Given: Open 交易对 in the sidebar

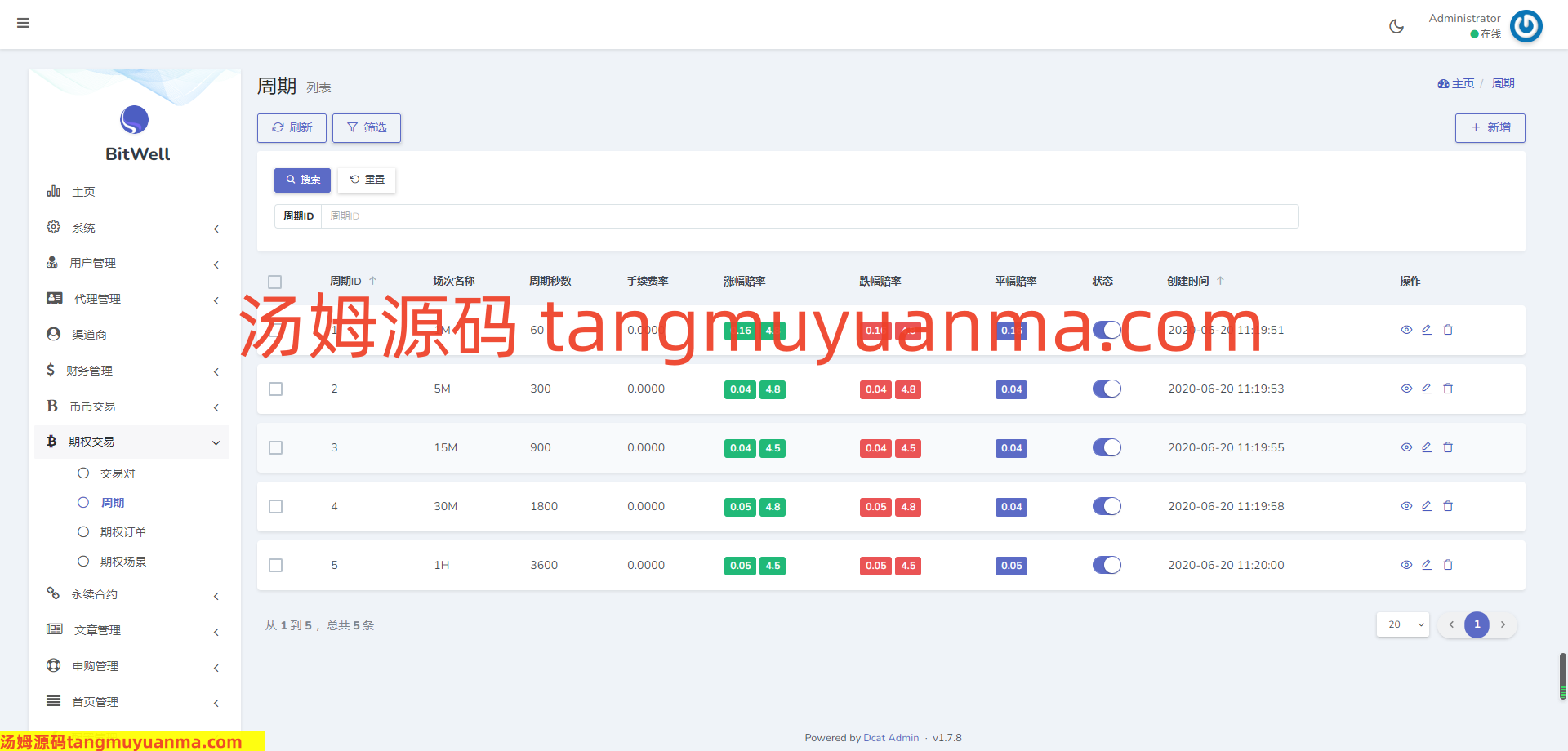Looking at the screenshot, I should [x=117, y=473].
